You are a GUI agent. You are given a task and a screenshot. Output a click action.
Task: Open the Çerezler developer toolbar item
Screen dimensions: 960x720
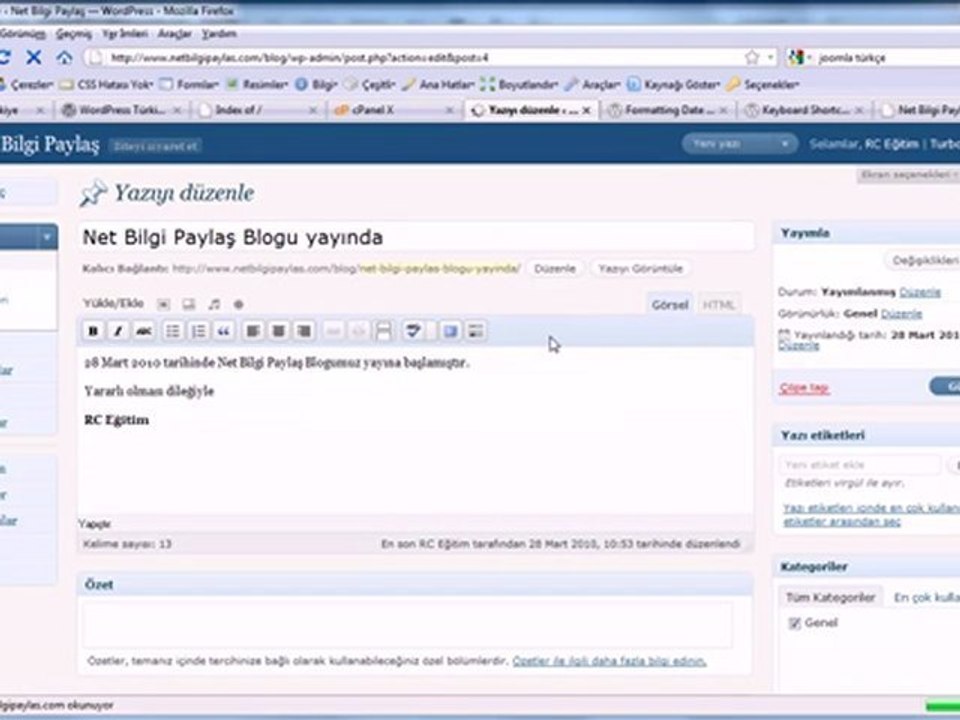(26, 84)
